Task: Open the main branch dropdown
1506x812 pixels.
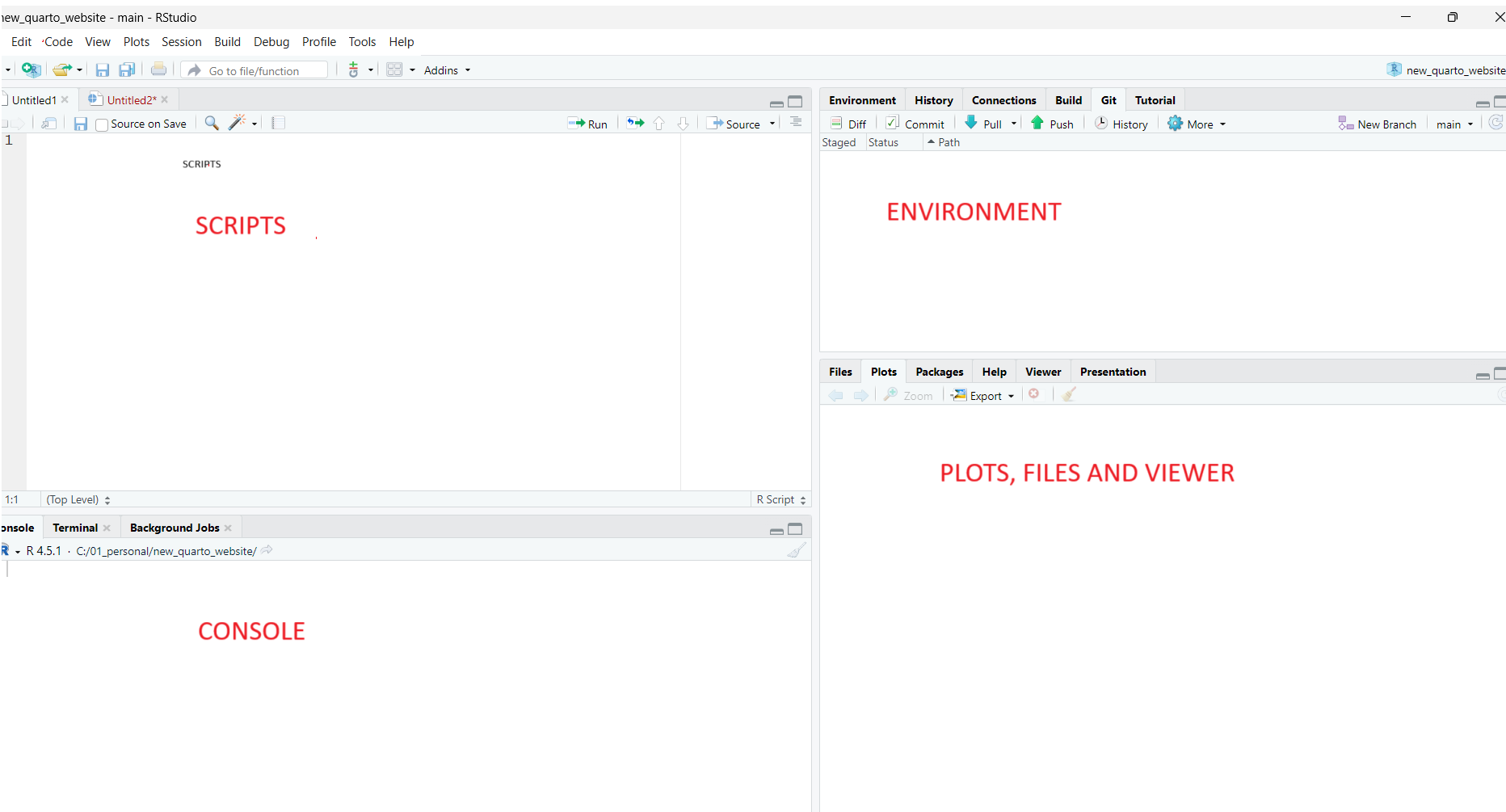Action: (1454, 124)
